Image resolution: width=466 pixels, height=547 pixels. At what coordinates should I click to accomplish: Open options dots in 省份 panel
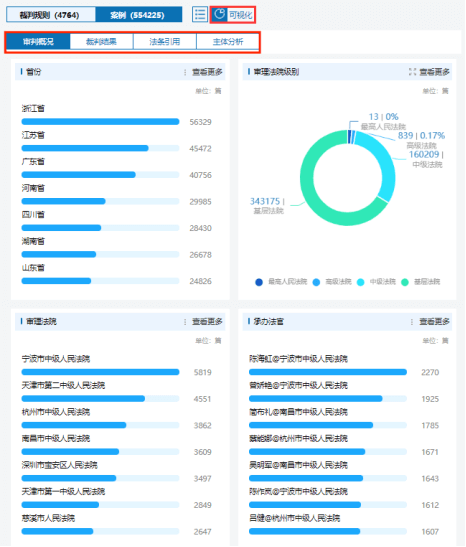[x=185, y=72]
